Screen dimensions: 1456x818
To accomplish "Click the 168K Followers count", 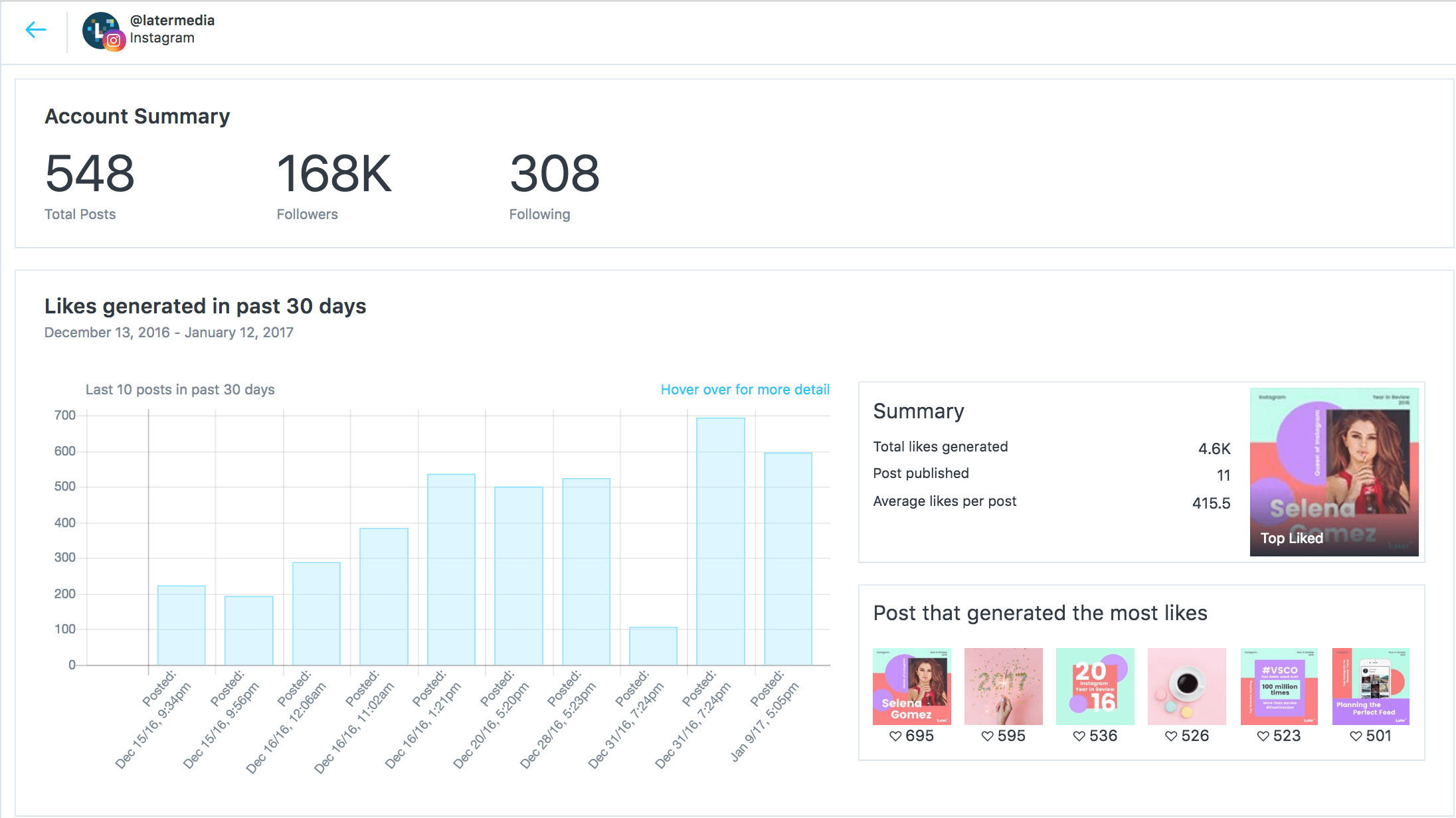I will 334,174.
